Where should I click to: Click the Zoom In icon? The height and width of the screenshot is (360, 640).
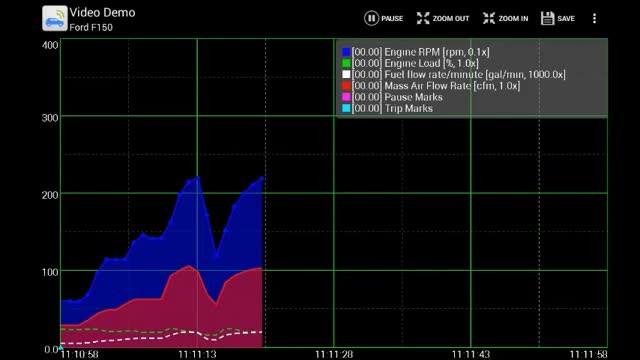coord(489,18)
